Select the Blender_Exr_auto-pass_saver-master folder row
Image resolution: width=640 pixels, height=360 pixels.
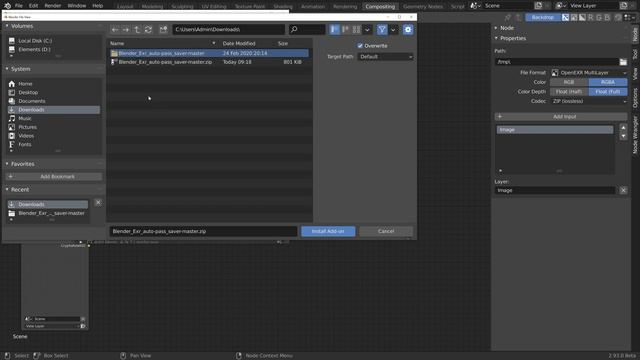coord(209,53)
